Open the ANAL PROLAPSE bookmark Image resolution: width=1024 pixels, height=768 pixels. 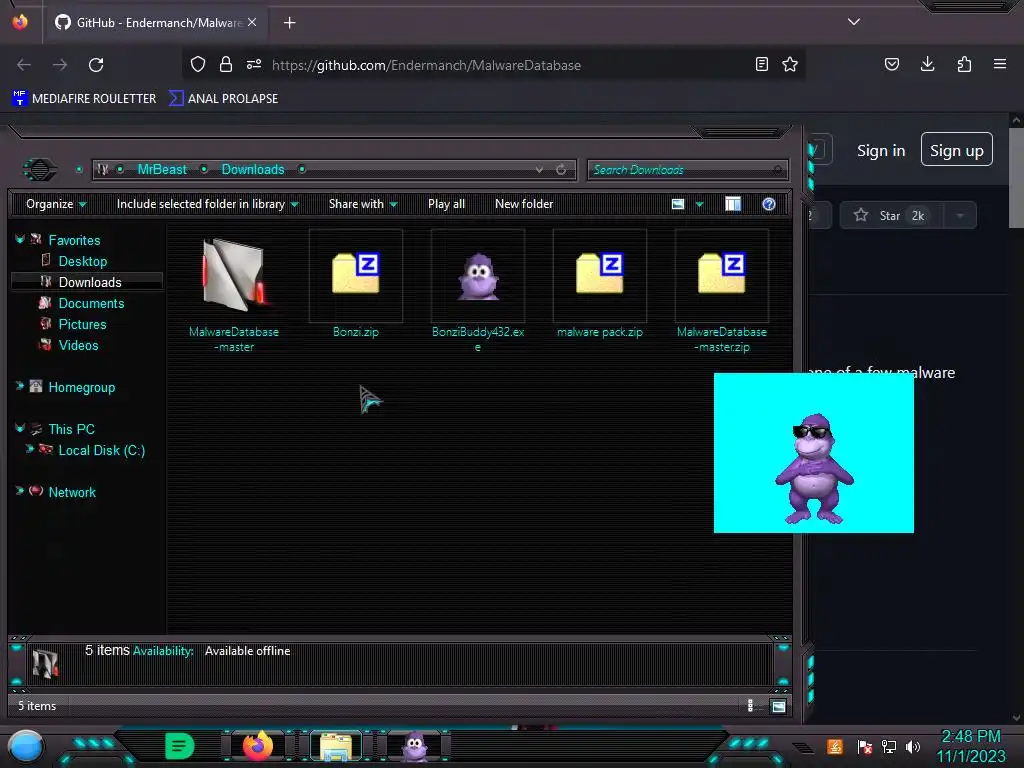[x=223, y=99]
